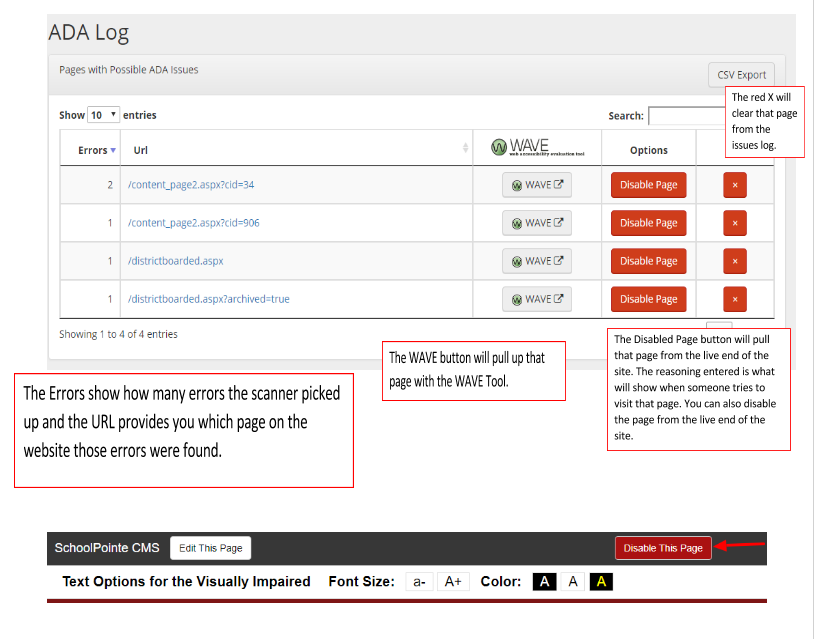Click red X for archived=true row
The height and width of the screenshot is (639, 814).
tap(734, 299)
